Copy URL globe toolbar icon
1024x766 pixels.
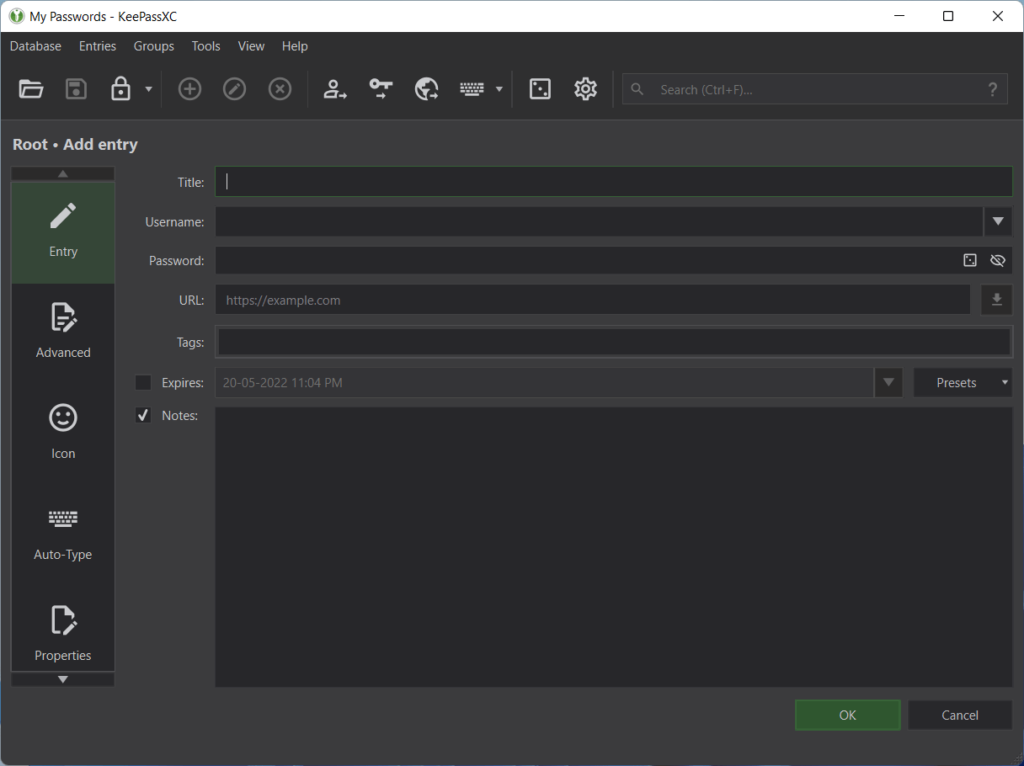[x=426, y=89]
